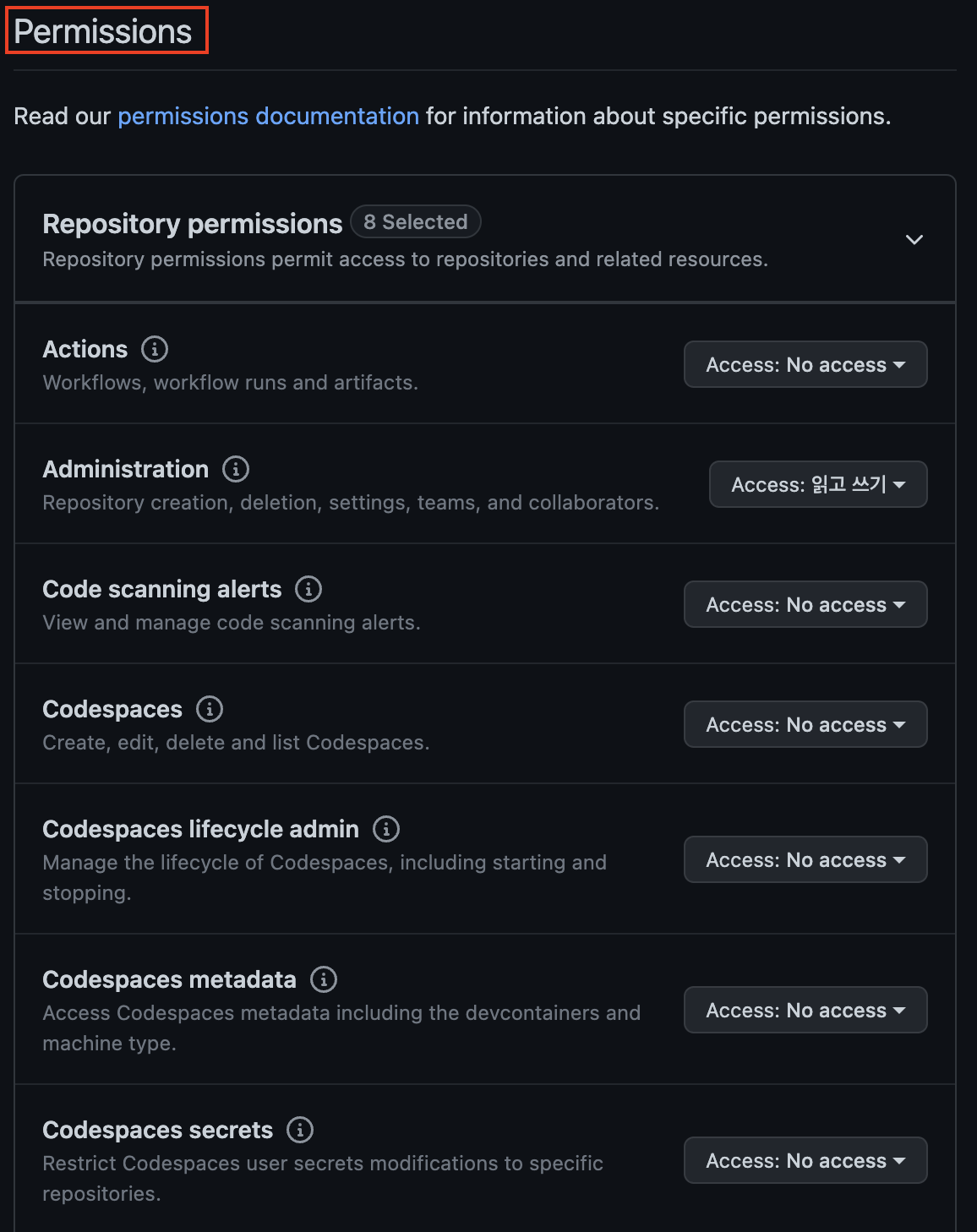Change Codespaces lifecycle admin access level
This screenshot has width=977, height=1232.
(805, 860)
